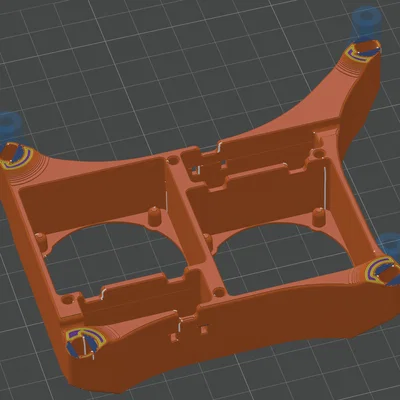Select the blue cylinder beside the left corner post

(9, 128)
